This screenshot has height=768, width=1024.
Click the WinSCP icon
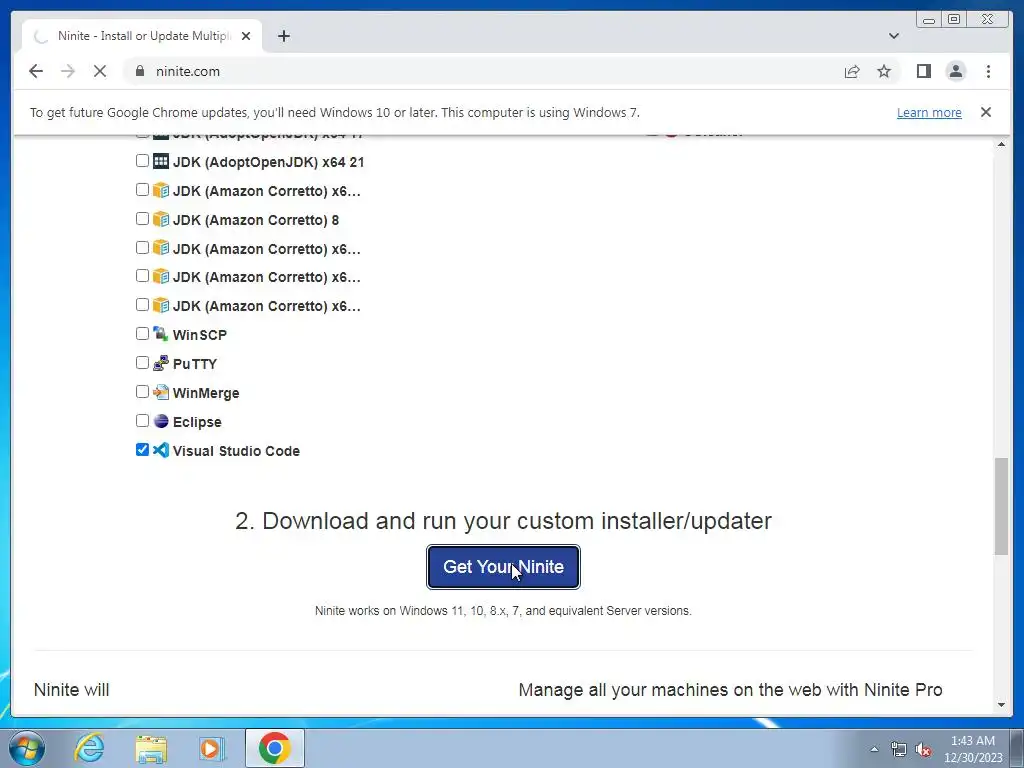pos(161,334)
